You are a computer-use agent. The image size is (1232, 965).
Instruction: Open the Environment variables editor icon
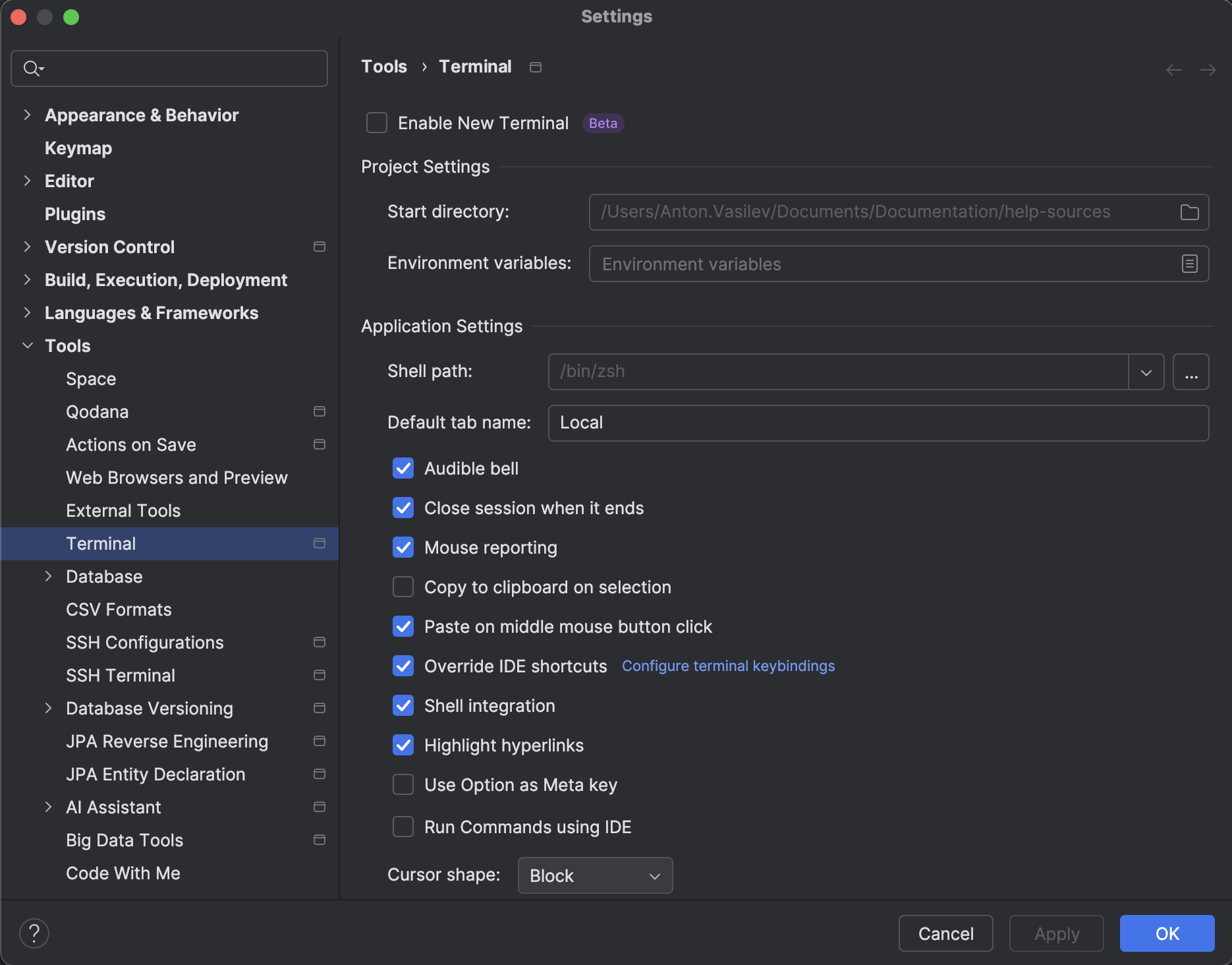pyautogui.click(x=1189, y=264)
